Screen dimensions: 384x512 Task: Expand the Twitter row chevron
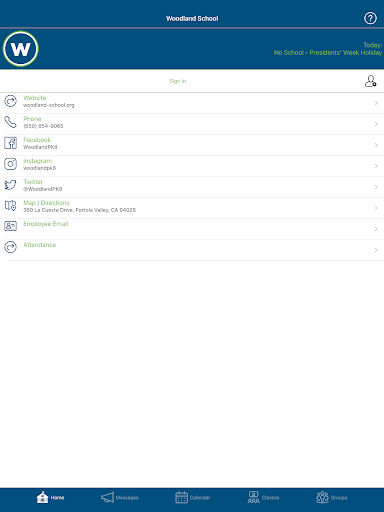[x=376, y=187]
